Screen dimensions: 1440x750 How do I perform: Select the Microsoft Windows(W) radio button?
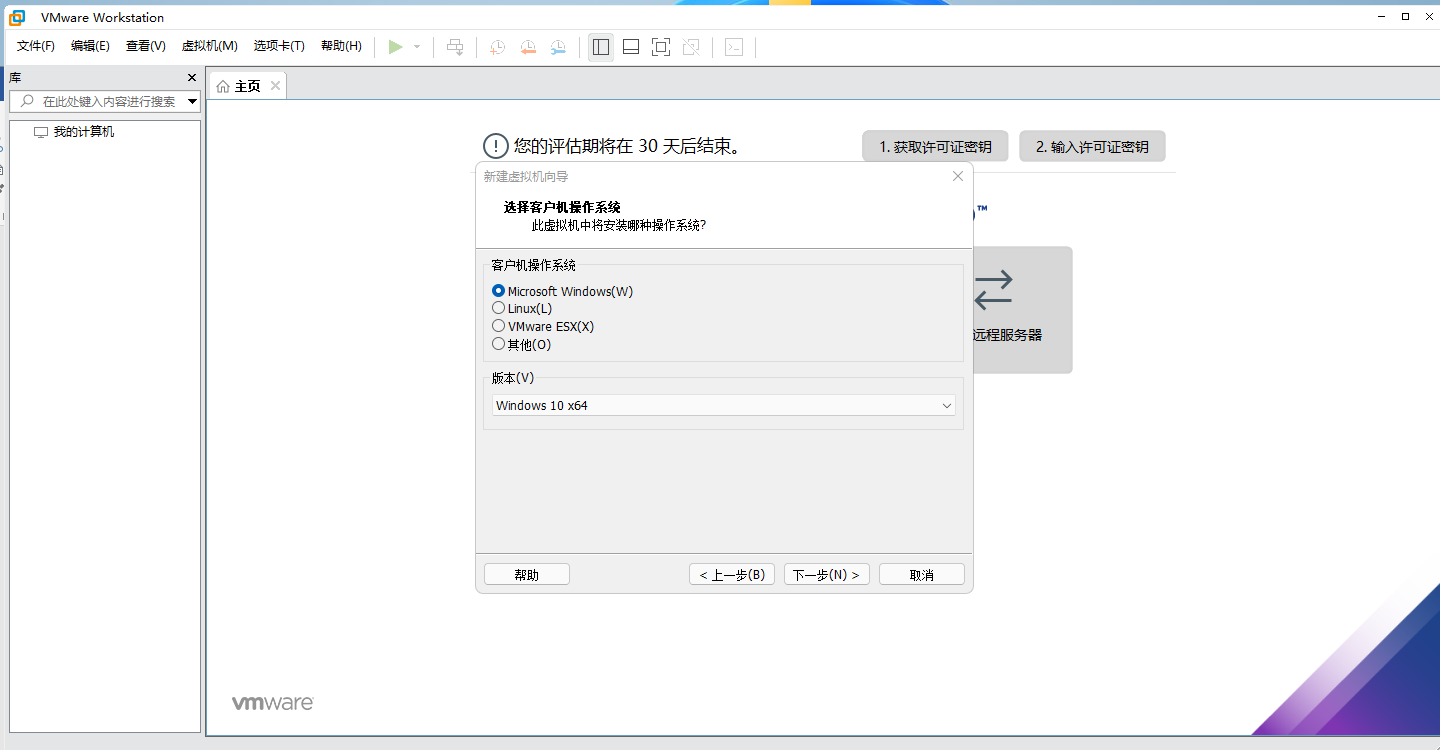pos(499,291)
